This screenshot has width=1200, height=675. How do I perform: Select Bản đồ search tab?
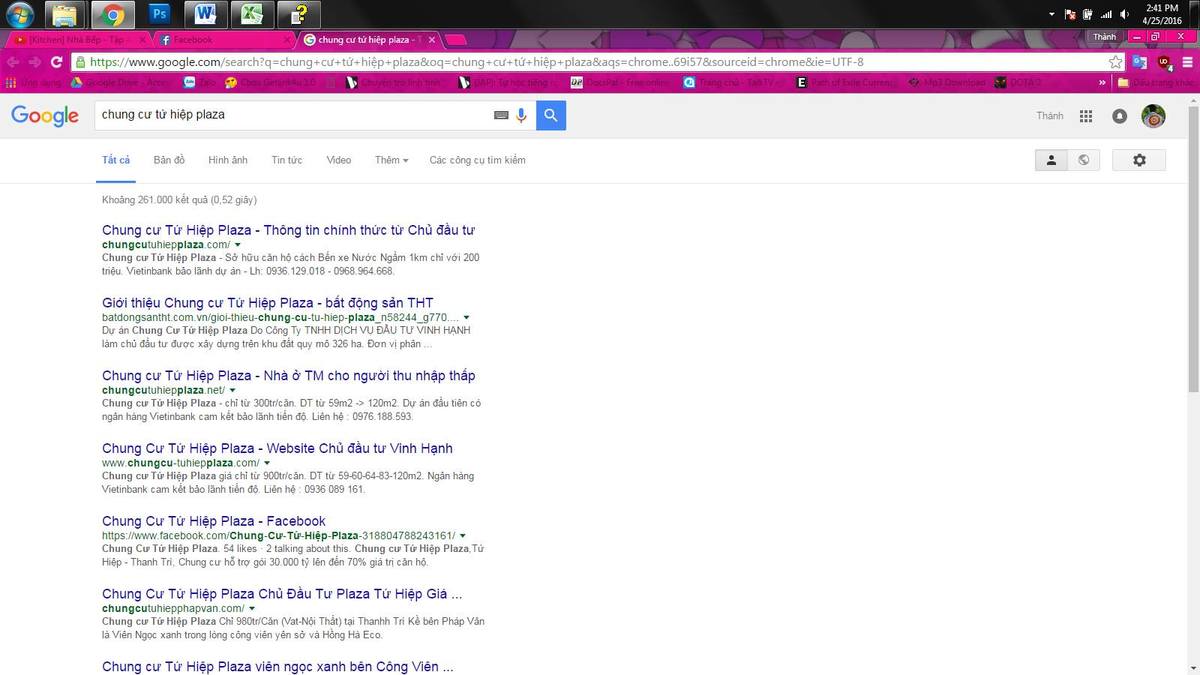click(x=169, y=160)
